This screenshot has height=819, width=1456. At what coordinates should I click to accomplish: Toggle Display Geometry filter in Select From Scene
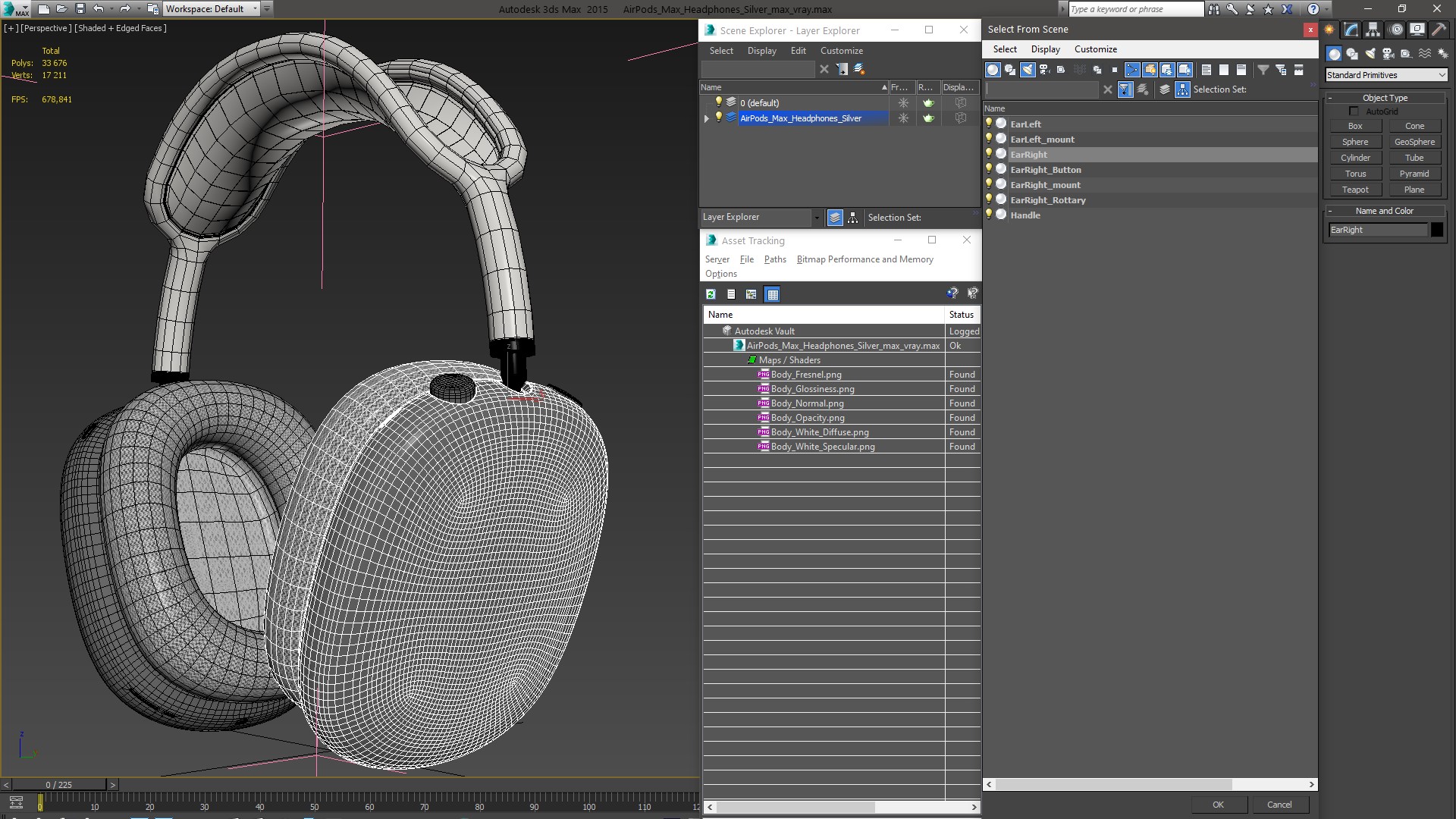[993, 70]
